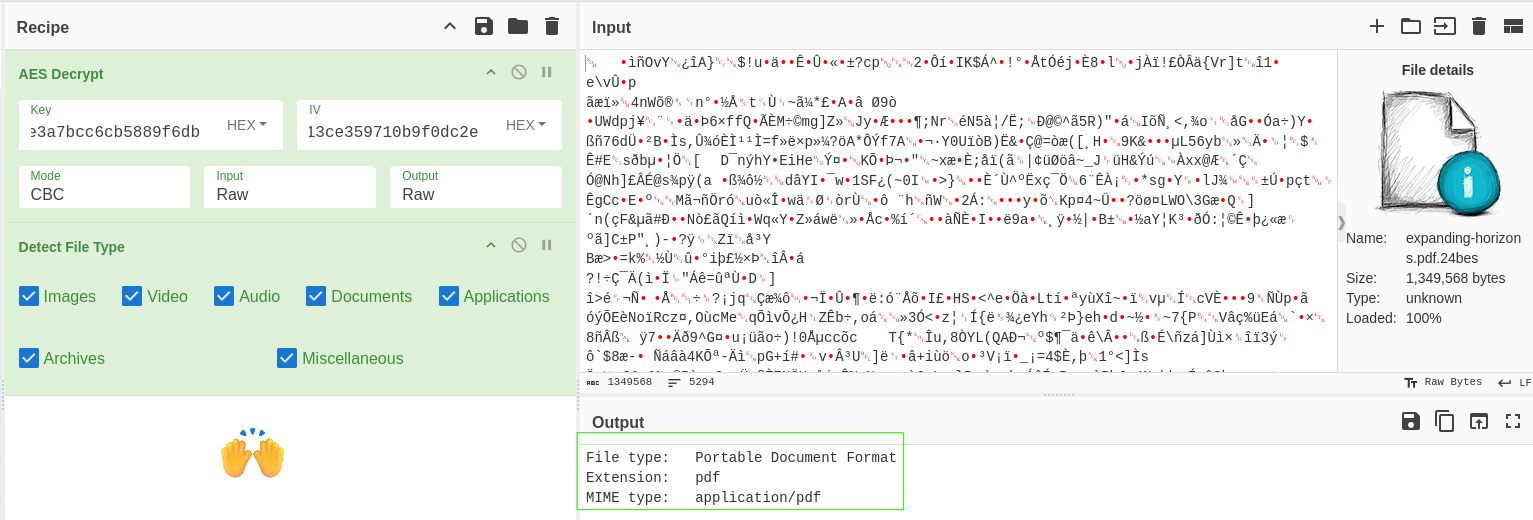The width and height of the screenshot is (1533, 520).
Task: Click the Output pane title
Action: pos(618,422)
